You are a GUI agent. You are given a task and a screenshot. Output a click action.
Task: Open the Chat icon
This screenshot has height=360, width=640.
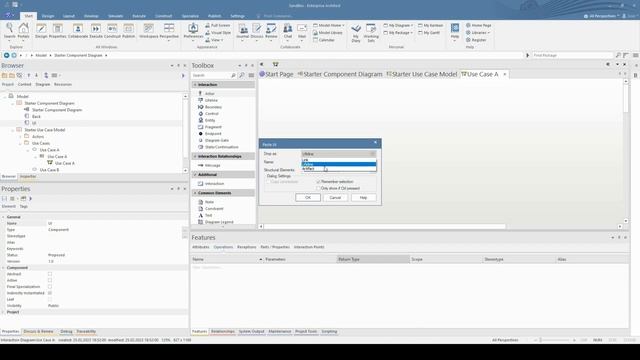[288, 32]
